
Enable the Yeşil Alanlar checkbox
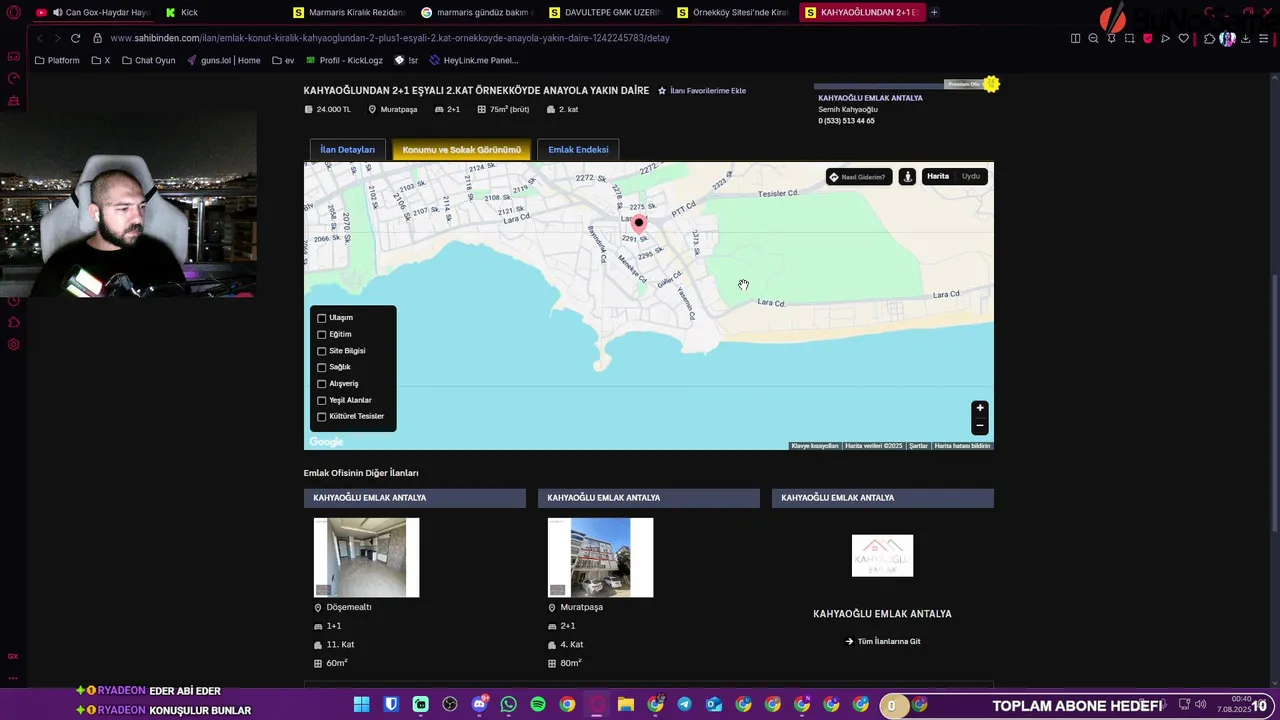pyautogui.click(x=322, y=400)
